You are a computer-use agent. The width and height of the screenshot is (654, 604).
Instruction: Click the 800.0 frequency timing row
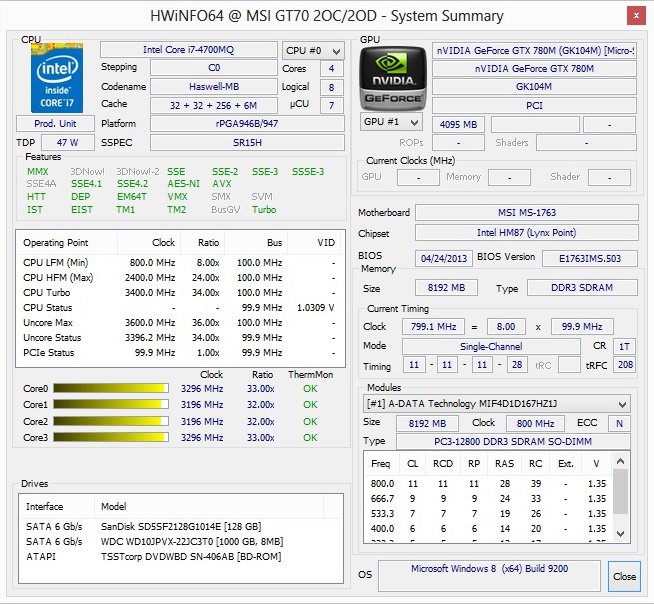click(x=488, y=483)
